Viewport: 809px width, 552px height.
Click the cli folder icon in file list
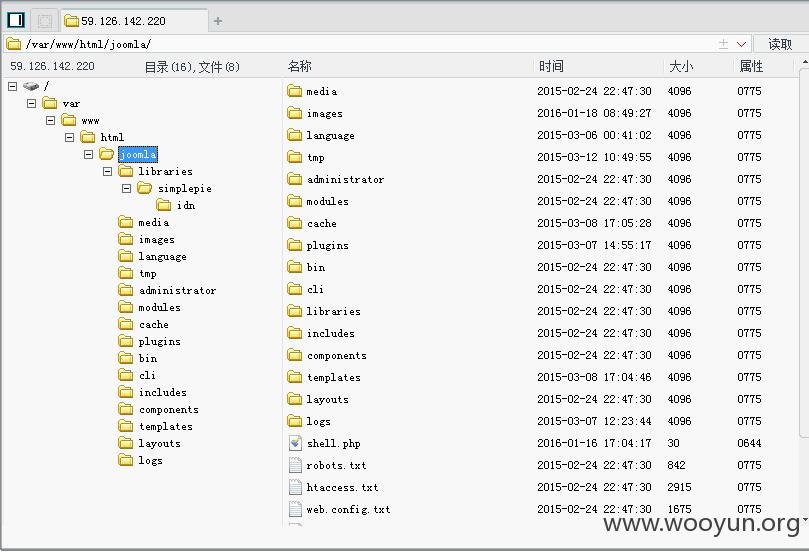[x=295, y=289]
